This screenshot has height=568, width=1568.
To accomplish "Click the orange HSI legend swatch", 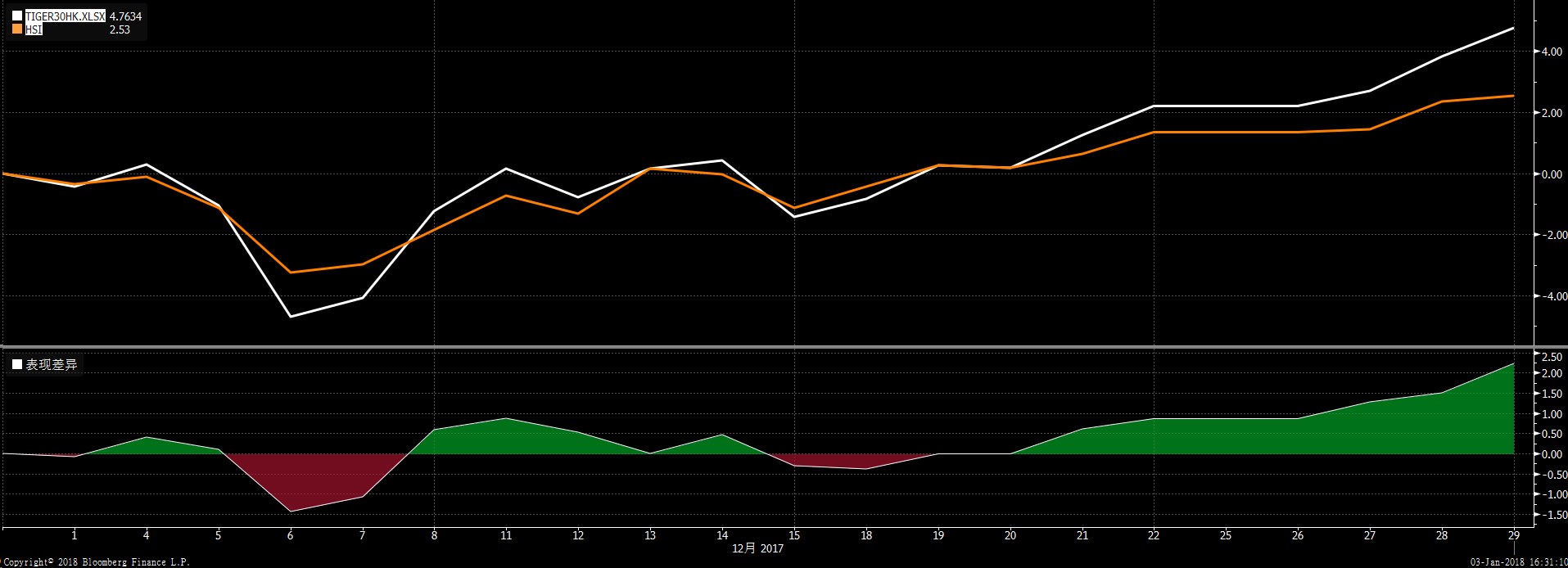I will (17, 29).
